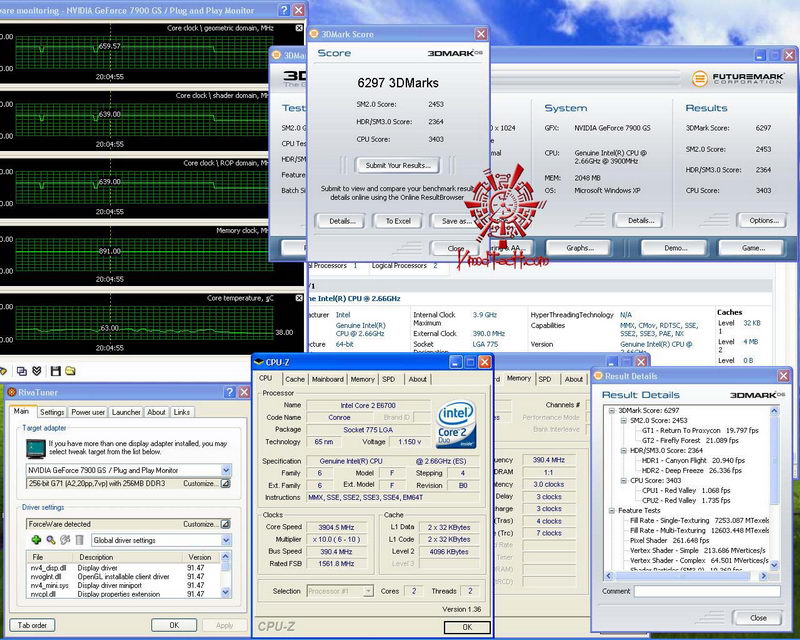Collapse the Feature Tests tree node
The height and width of the screenshot is (640, 800).
[611, 510]
